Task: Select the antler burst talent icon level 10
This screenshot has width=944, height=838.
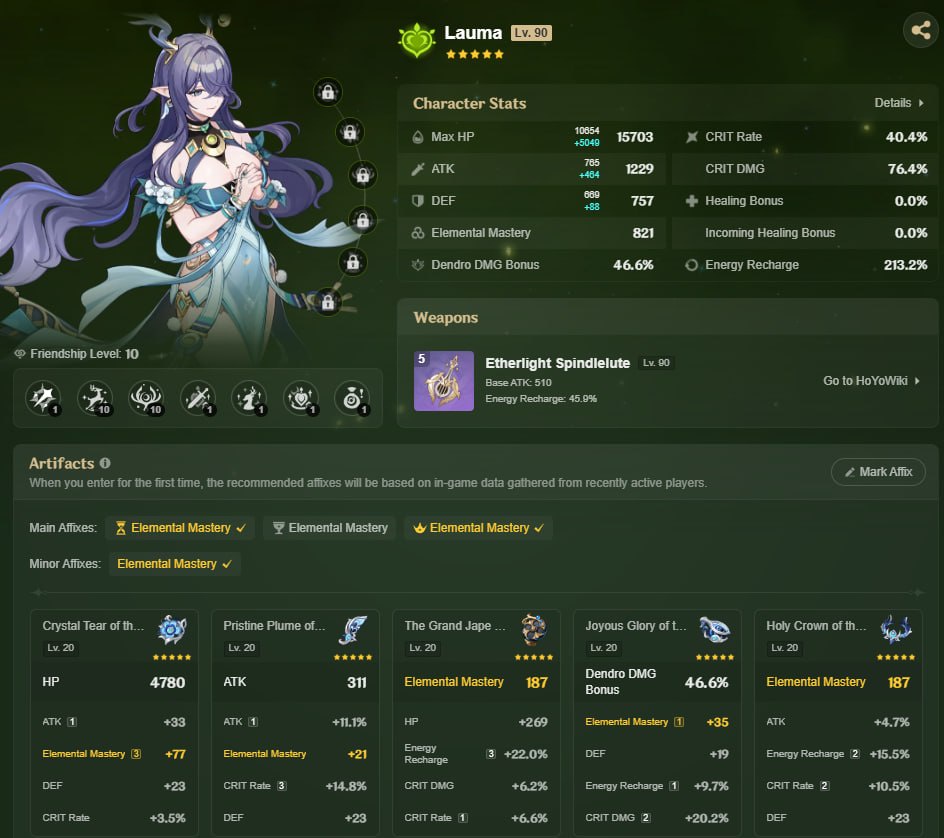Action: pos(146,398)
